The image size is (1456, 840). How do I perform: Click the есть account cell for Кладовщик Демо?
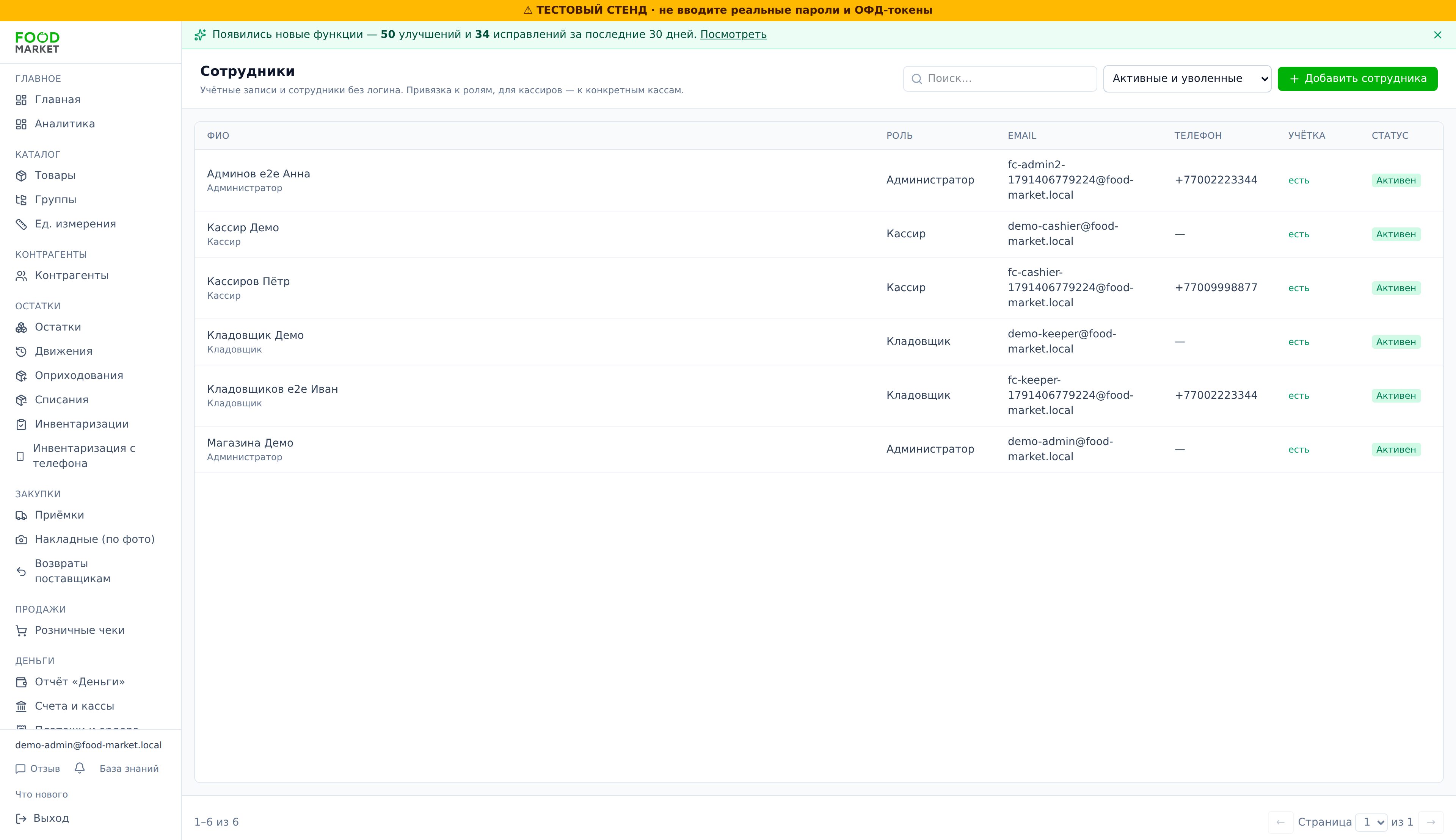[1298, 342]
